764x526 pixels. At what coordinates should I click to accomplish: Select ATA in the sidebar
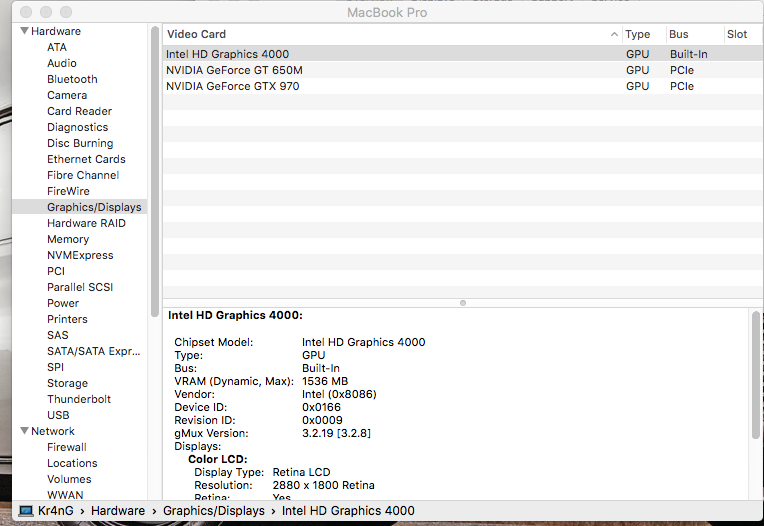tap(57, 47)
